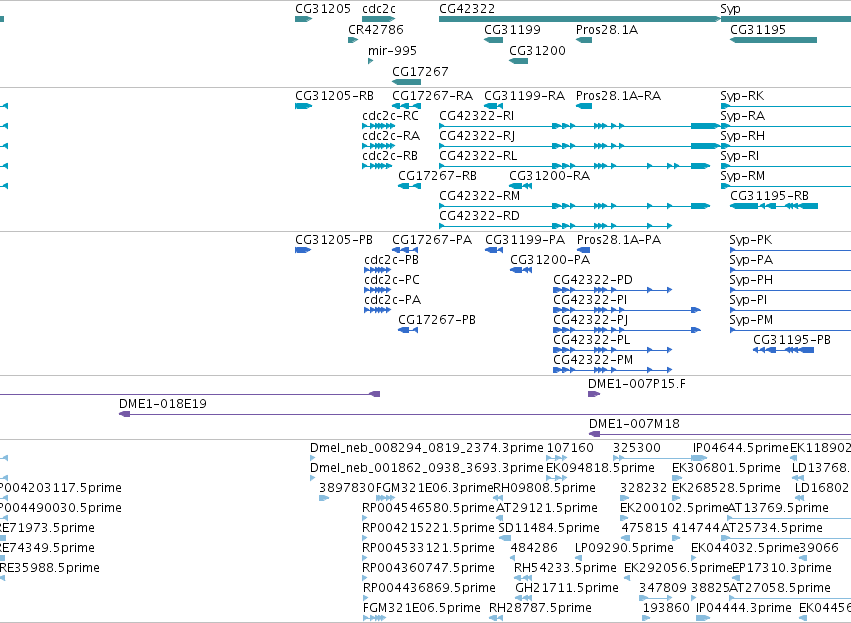Image resolution: width=851 pixels, height=623 pixels.
Task: Click transcript cdc2c-RC
Action: (378, 126)
